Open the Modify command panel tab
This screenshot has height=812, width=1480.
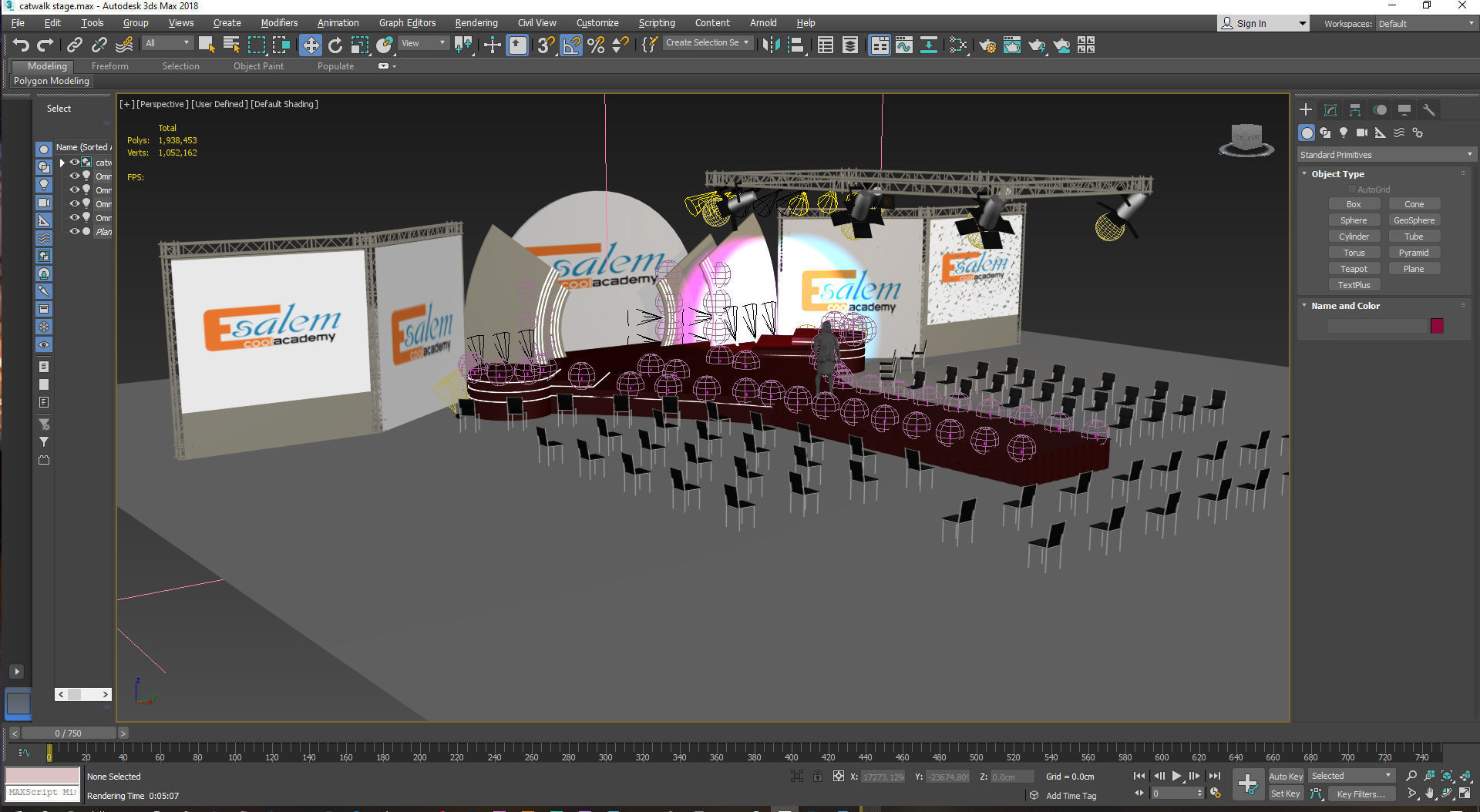point(1330,109)
